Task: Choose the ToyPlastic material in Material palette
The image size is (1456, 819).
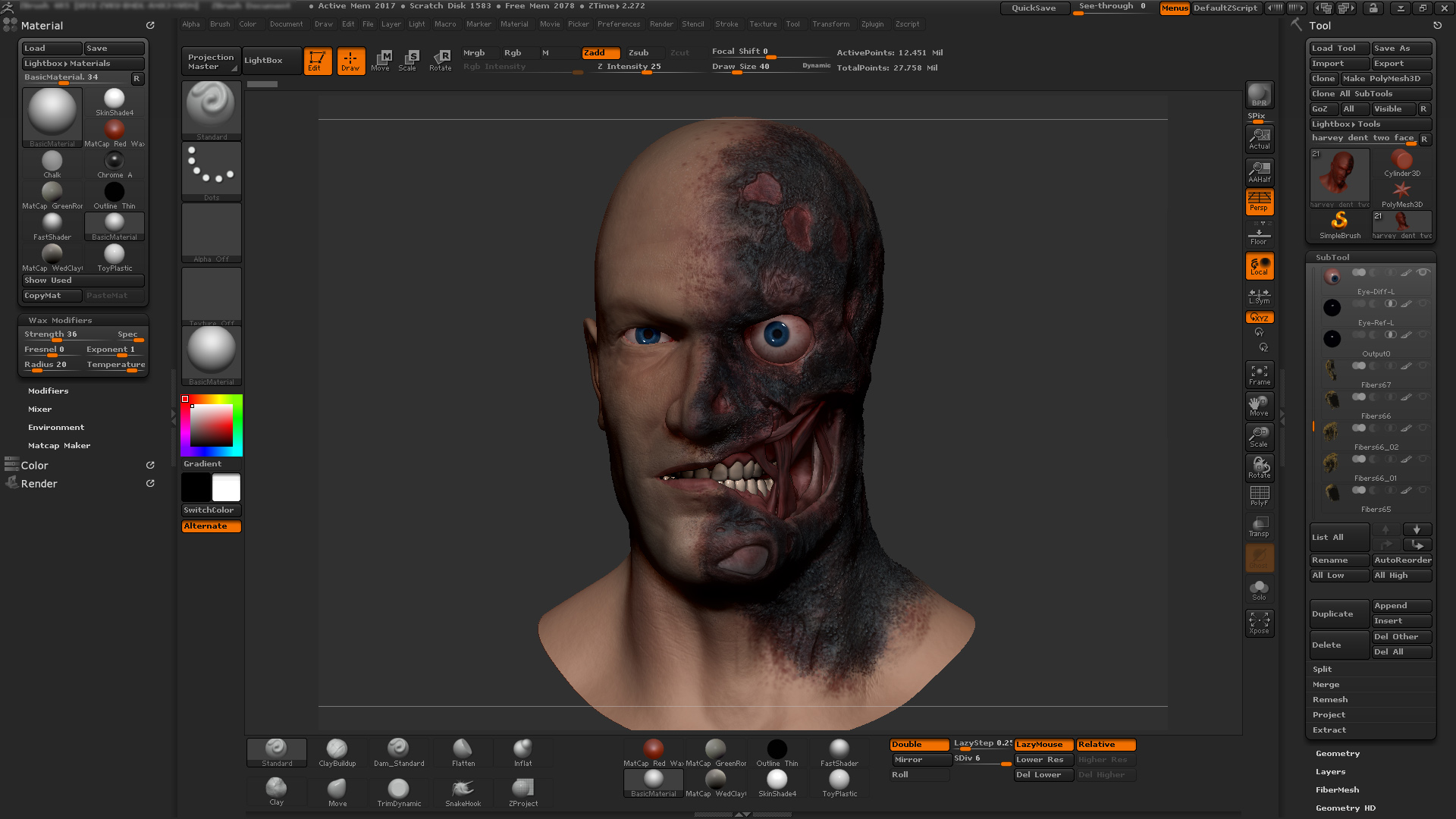Action: (115, 258)
